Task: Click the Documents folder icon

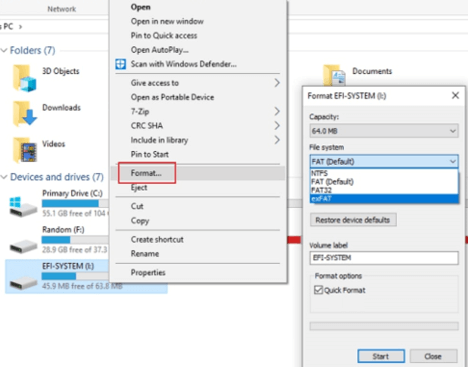Action: point(334,75)
